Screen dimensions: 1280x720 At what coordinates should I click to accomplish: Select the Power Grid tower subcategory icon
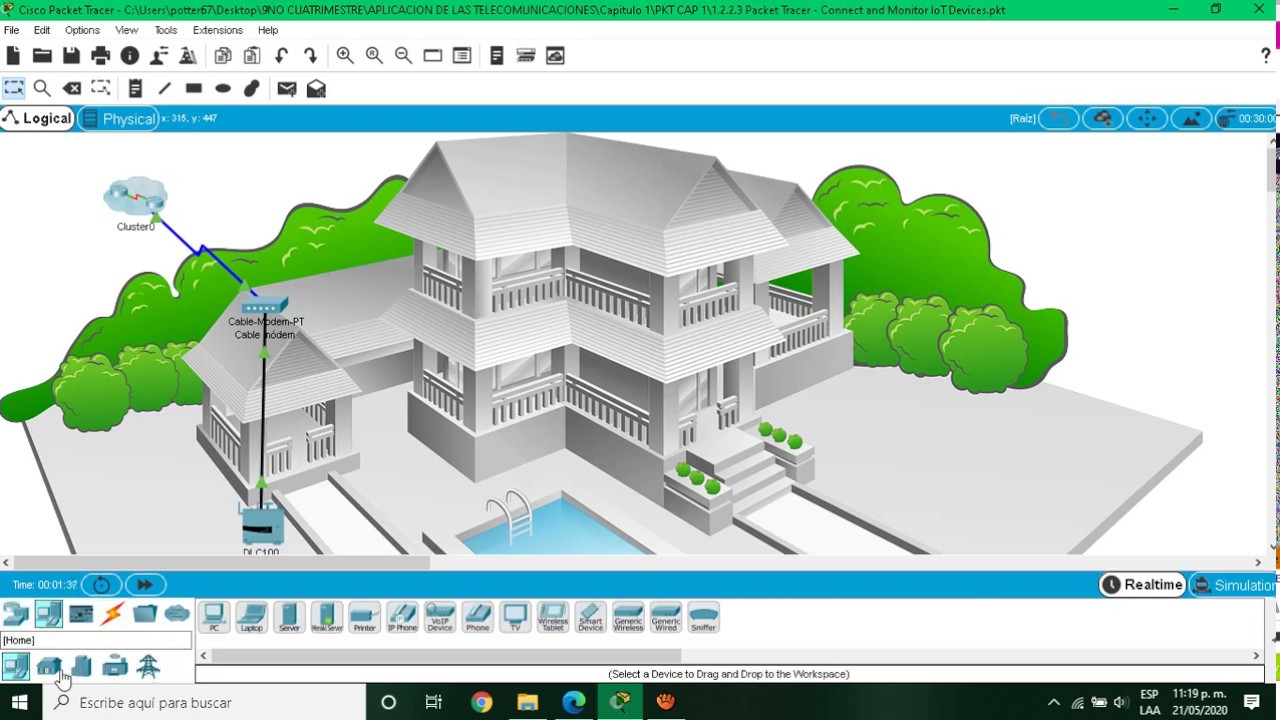[x=148, y=666]
